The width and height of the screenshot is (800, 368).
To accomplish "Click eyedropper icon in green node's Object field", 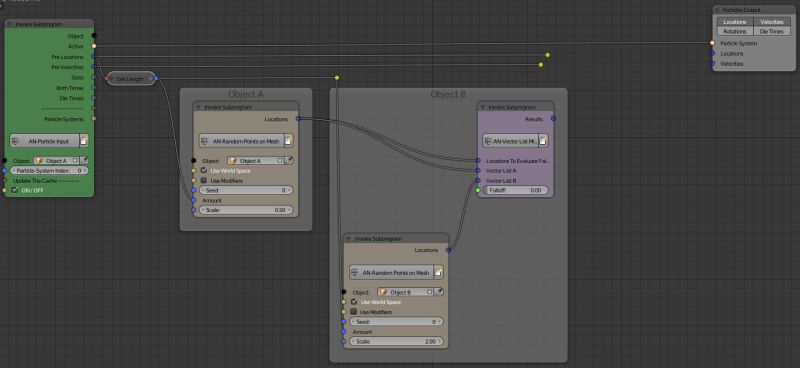I will pyautogui.click(x=85, y=160).
